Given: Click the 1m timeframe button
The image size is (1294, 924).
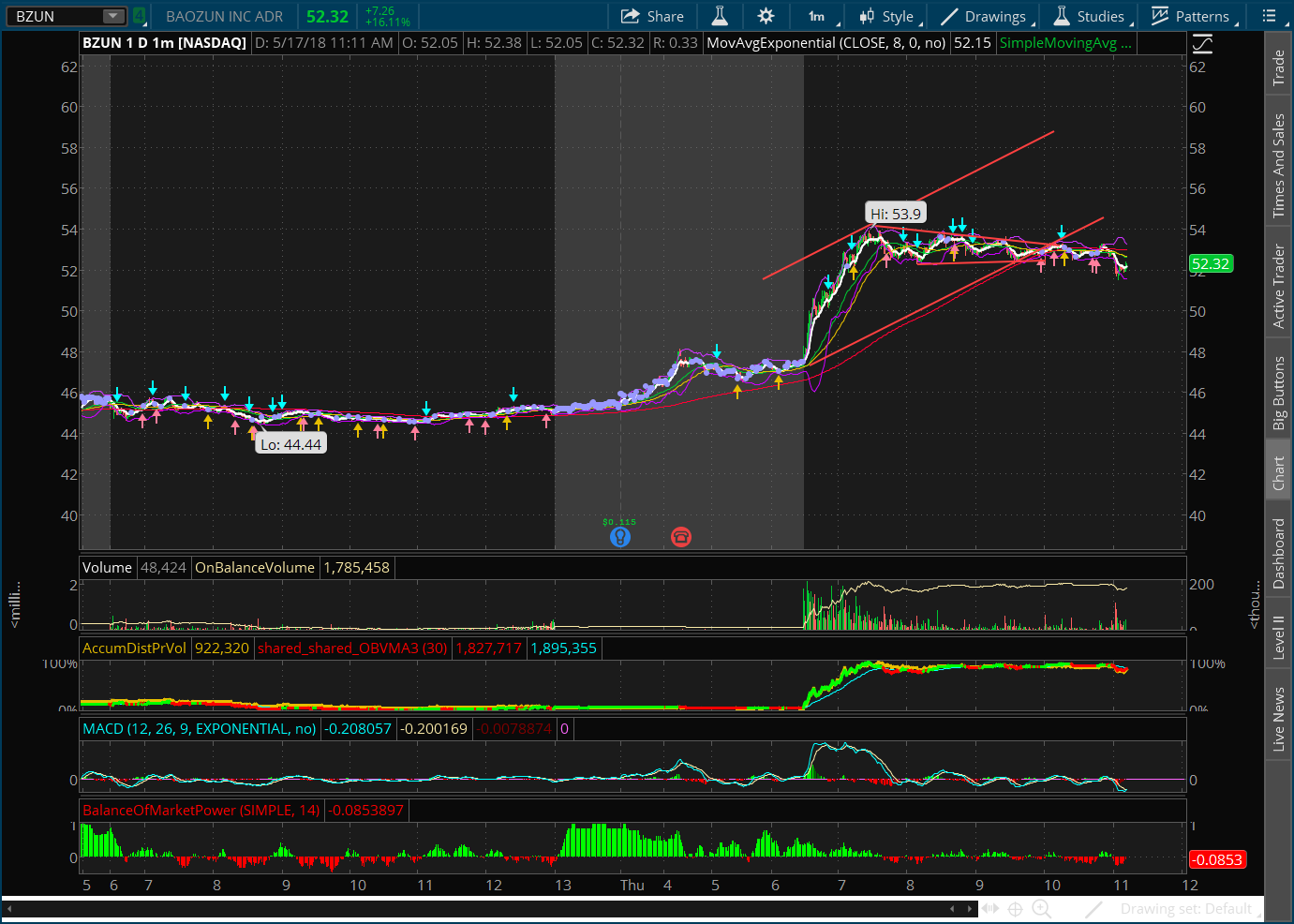Looking at the screenshot, I should 817,16.
